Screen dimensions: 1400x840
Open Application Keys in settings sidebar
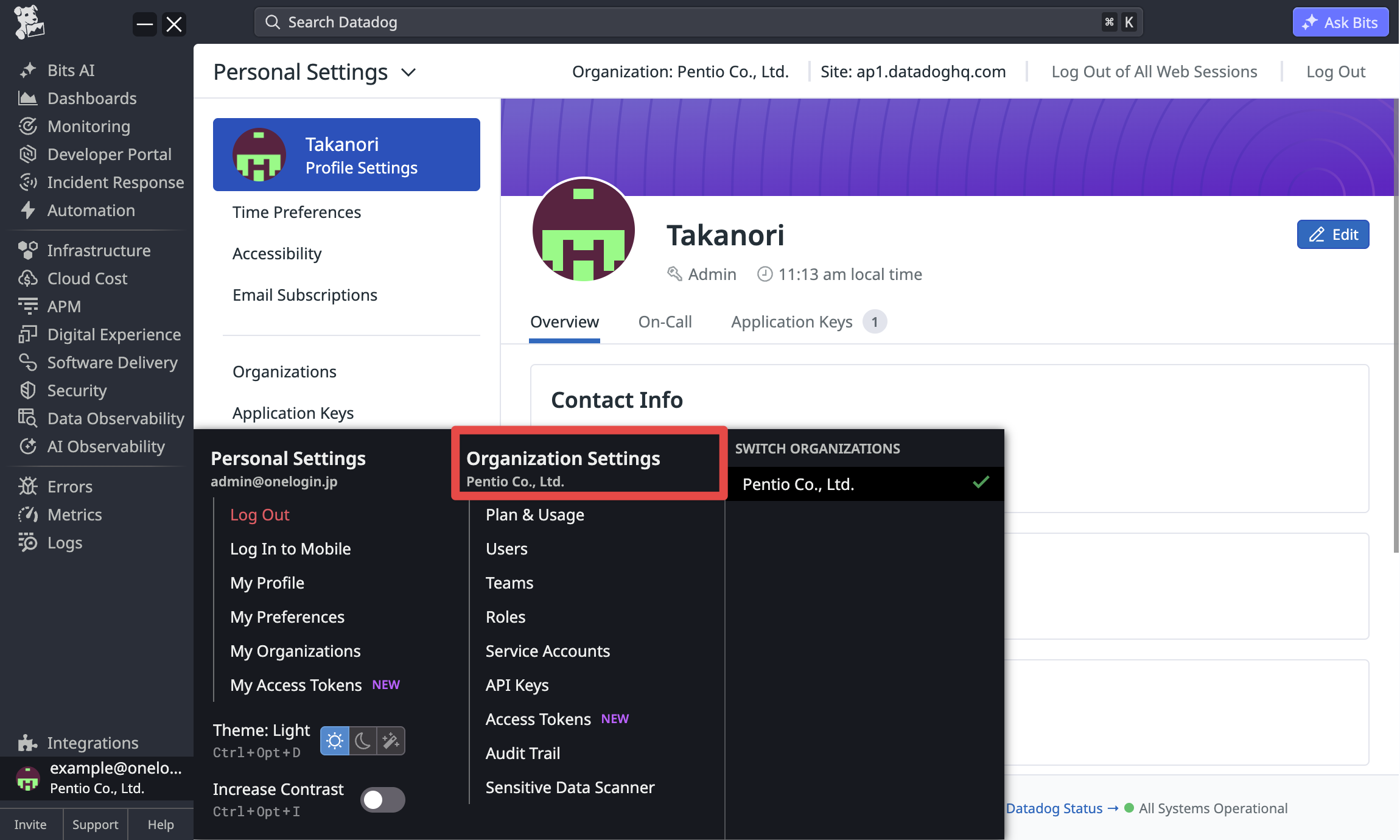click(293, 413)
